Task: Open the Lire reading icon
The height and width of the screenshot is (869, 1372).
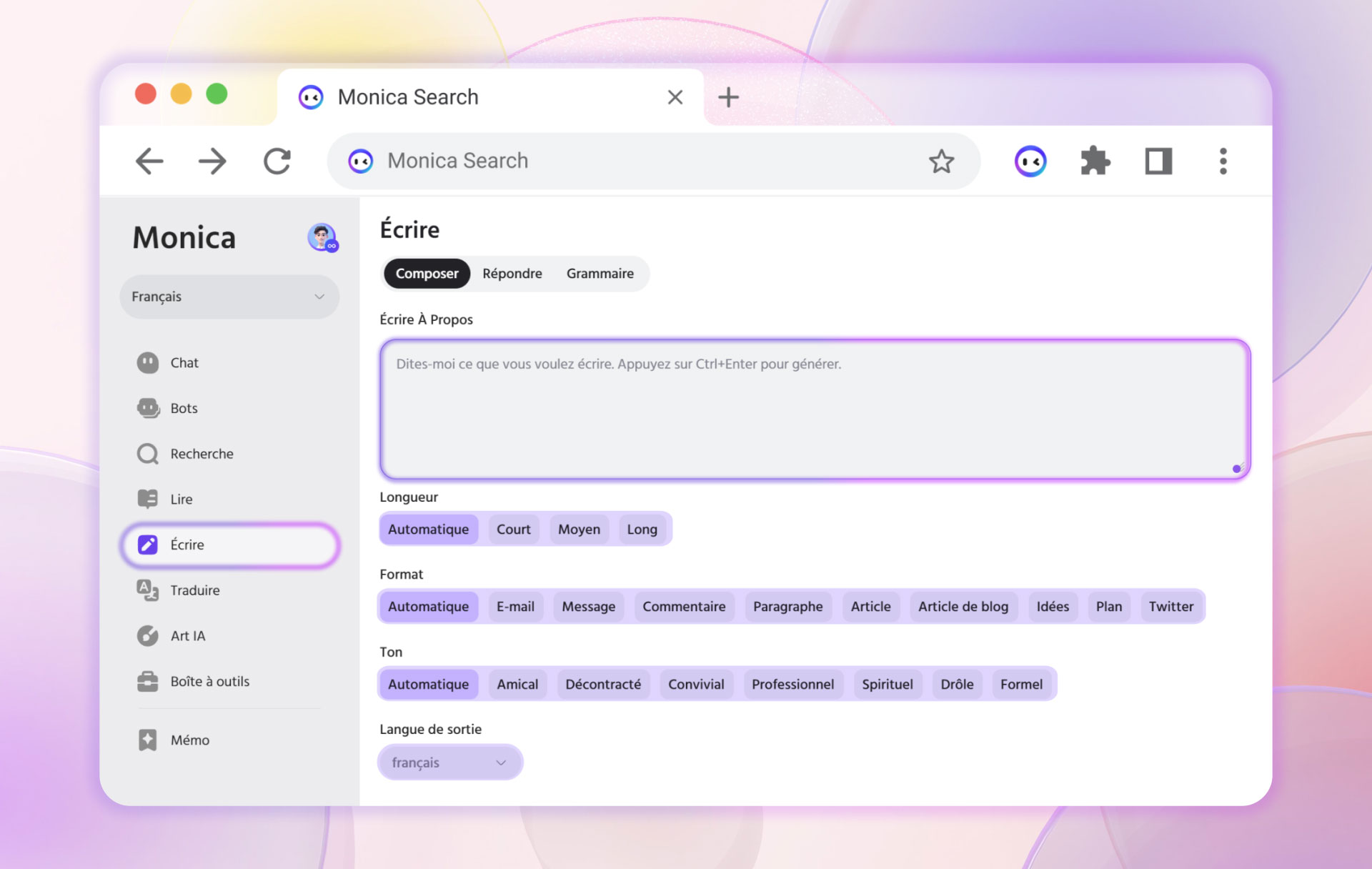Action: click(148, 499)
